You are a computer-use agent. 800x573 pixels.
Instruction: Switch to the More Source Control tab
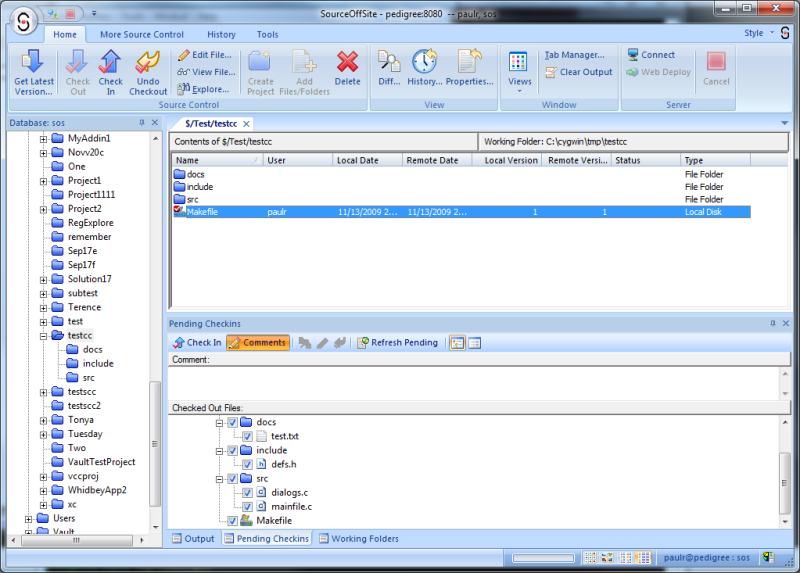click(x=141, y=34)
